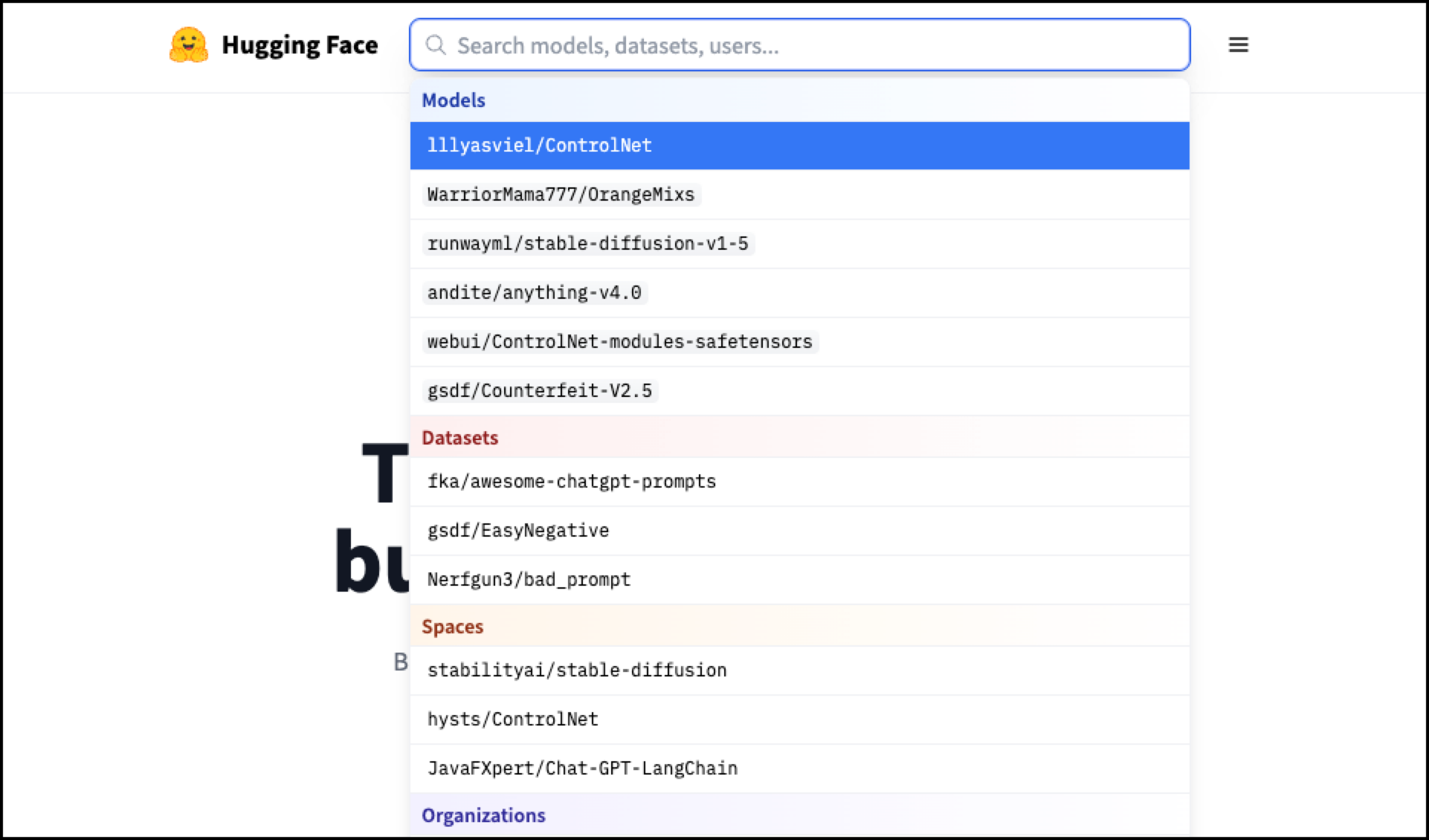Click the Organizations section header
The height and width of the screenshot is (840, 1429).
(483, 815)
